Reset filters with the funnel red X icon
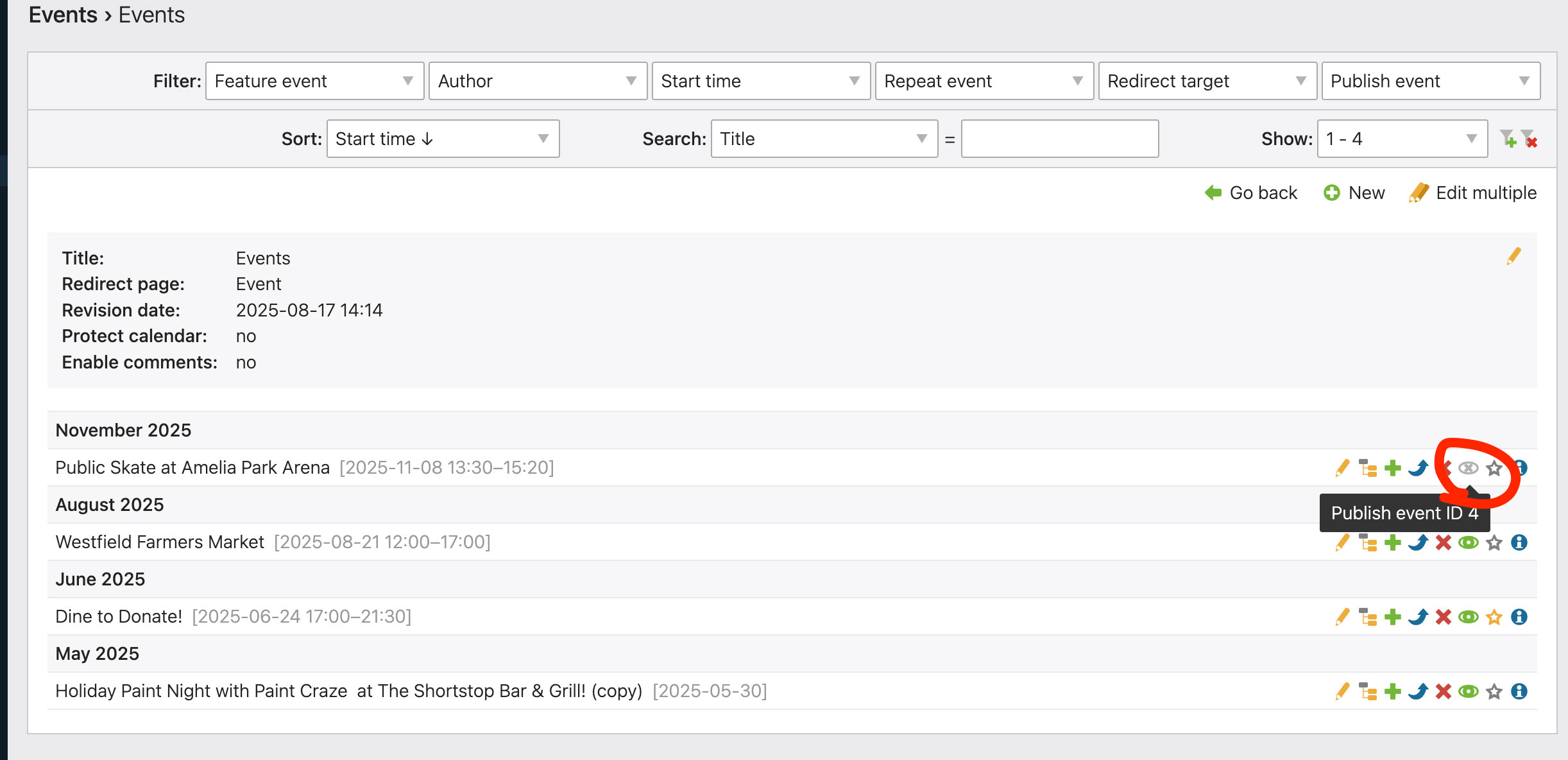Screen dimensions: 1568x760 click(x=1529, y=139)
